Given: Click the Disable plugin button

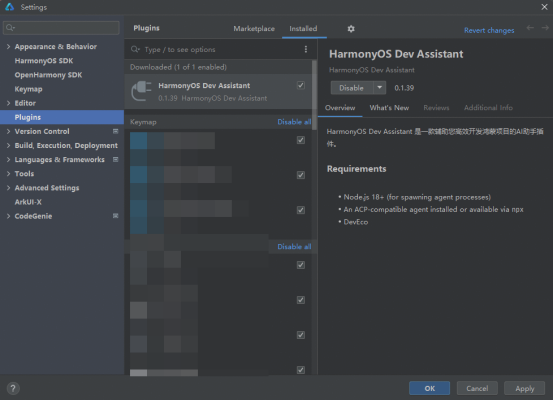Looking at the screenshot, I should [x=352, y=88].
